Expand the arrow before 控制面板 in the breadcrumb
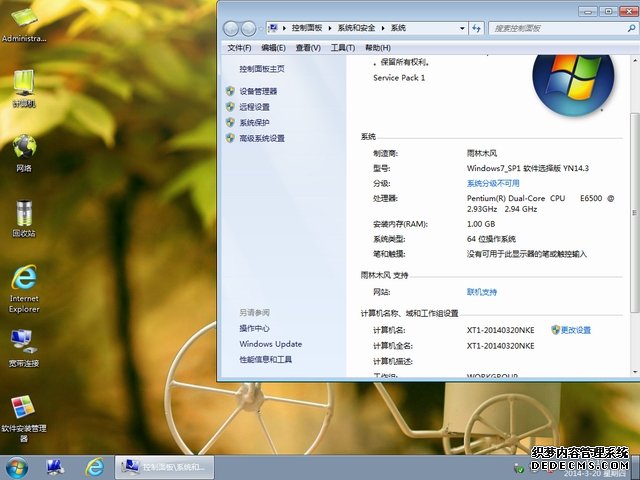 click(284, 28)
